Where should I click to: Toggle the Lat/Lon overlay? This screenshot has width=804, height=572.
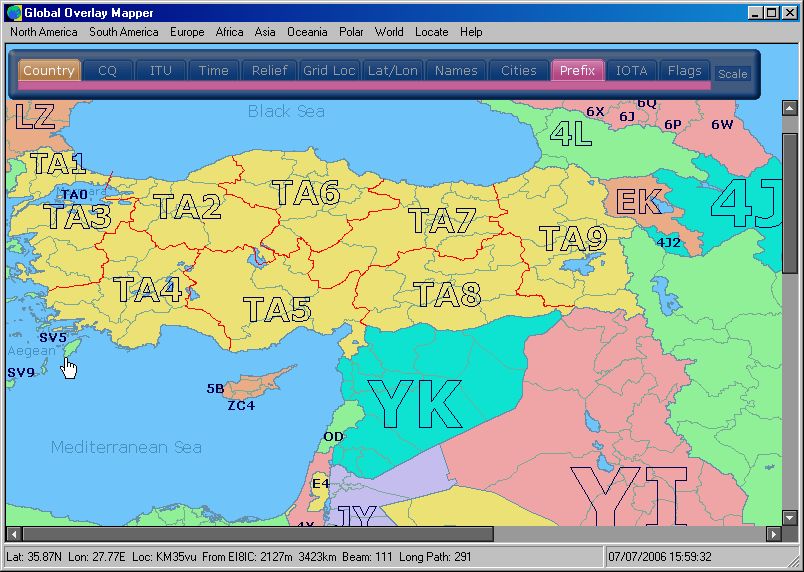click(393, 70)
